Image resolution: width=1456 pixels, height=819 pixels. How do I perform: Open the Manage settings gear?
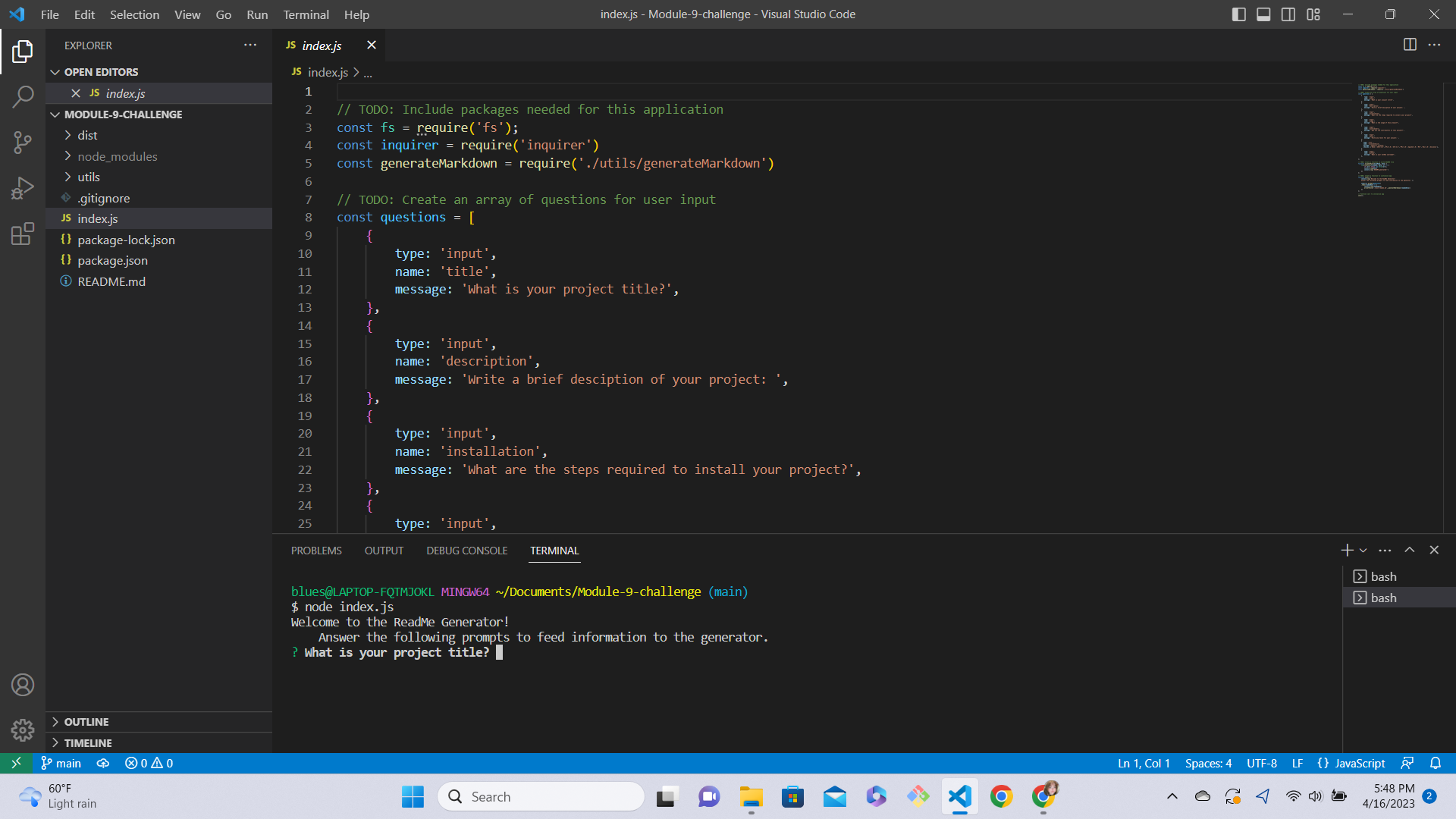click(x=22, y=730)
